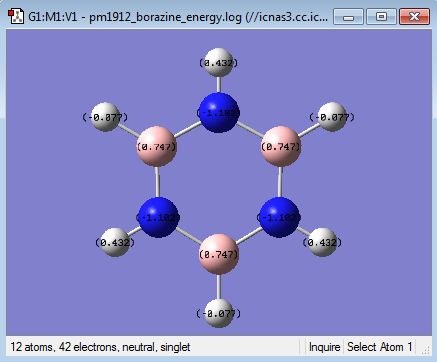Select the lower-left hydrogen labeled 0.432
The height and width of the screenshot is (362, 437).
coord(115,242)
